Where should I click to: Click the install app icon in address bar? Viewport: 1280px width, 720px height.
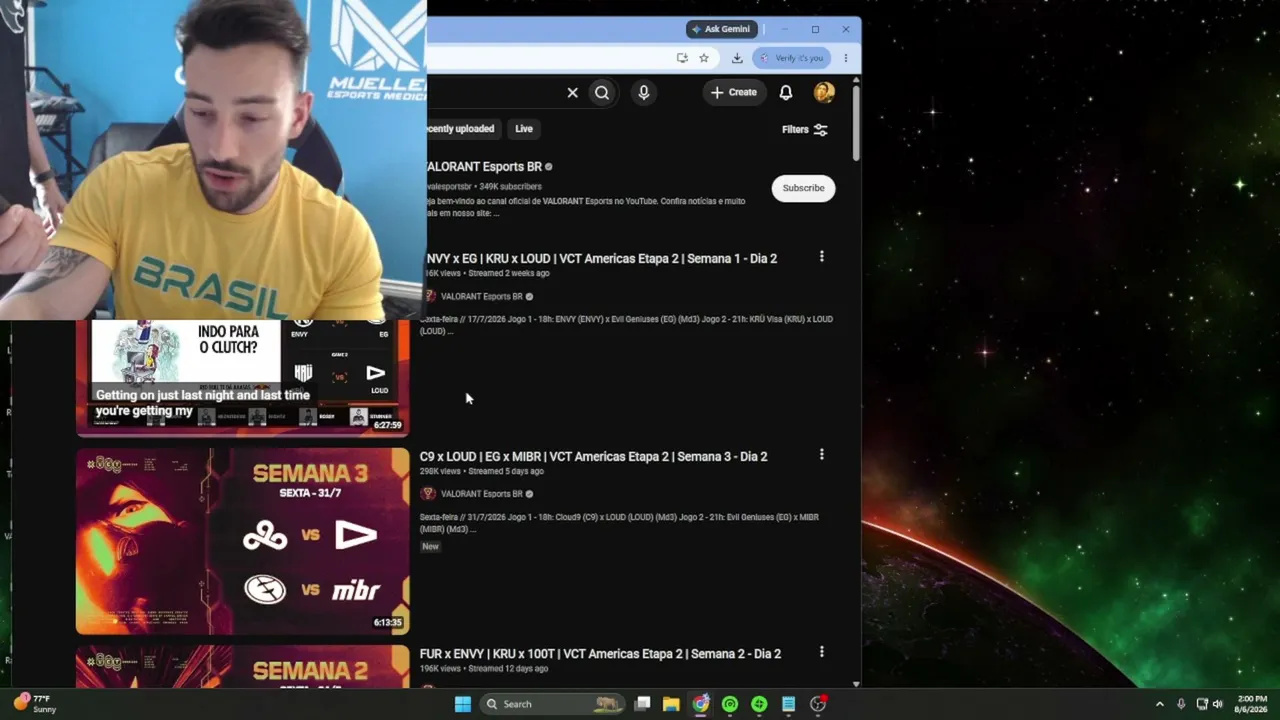click(682, 58)
